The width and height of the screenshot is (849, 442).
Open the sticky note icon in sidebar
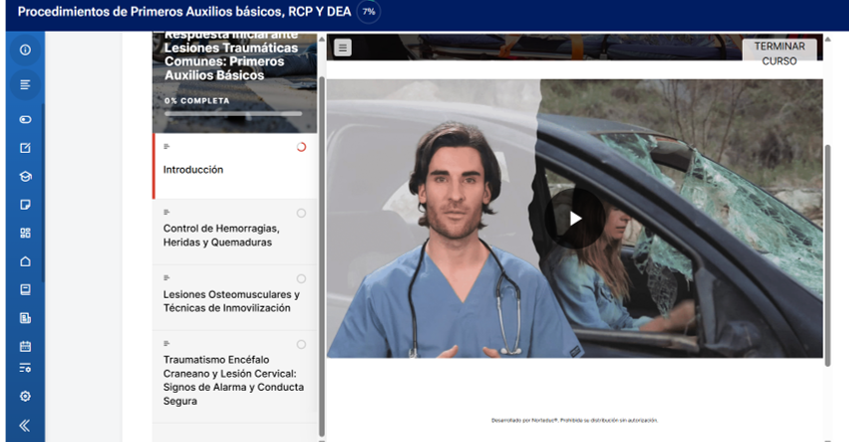[x=25, y=204]
